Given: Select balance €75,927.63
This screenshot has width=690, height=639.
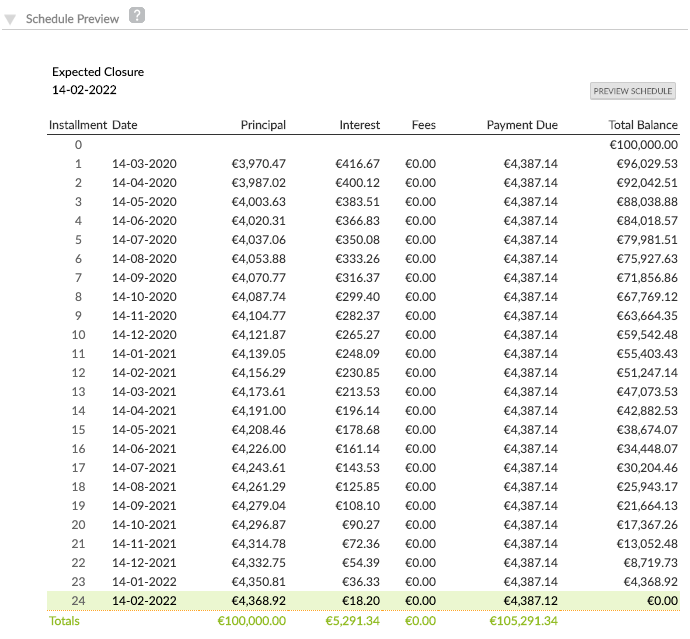Looking at the screenshot, I should 647,259.
